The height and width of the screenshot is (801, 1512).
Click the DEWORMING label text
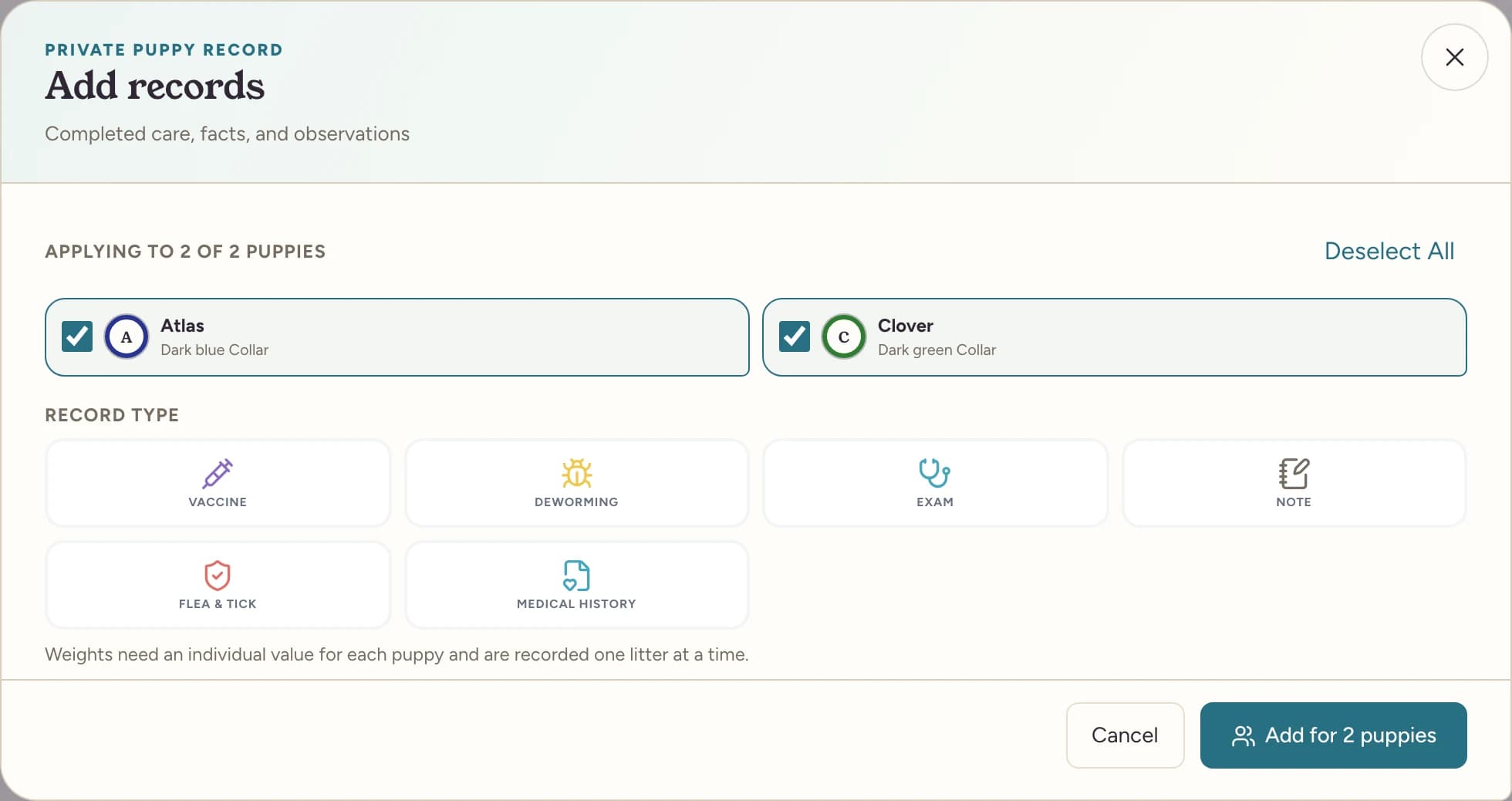click(x=576, y=502)
